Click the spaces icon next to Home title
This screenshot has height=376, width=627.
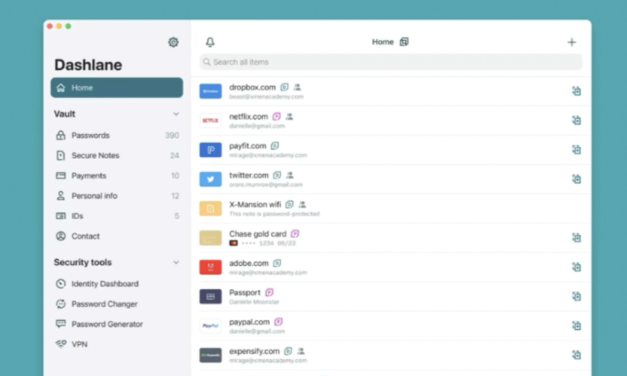tap(404, 42)
